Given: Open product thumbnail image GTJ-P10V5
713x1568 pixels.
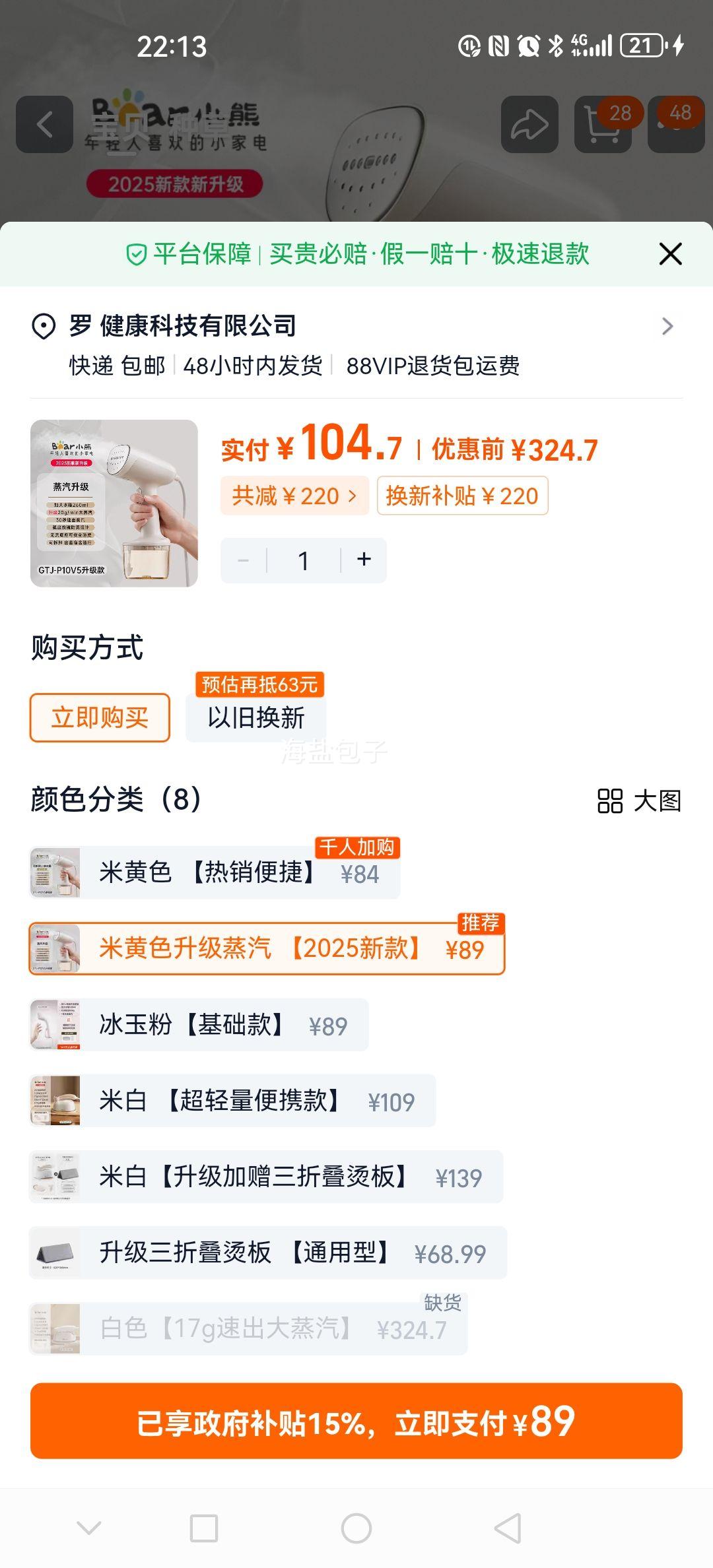Looking at the screenshot, I should point(114,504).
